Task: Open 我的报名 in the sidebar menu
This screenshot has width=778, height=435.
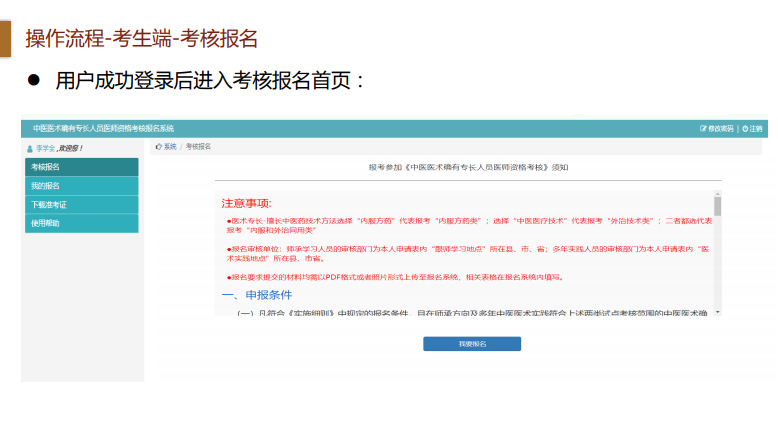Action: click(81, 186)
